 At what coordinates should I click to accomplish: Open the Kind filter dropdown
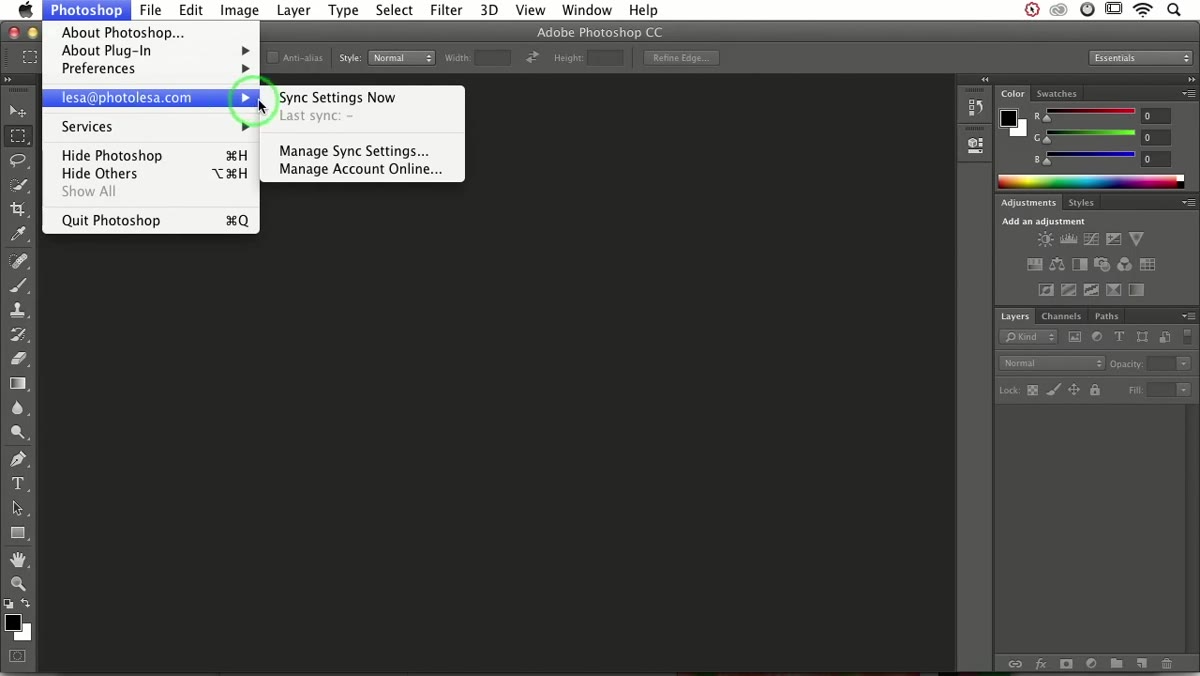tap(1028, 337)
